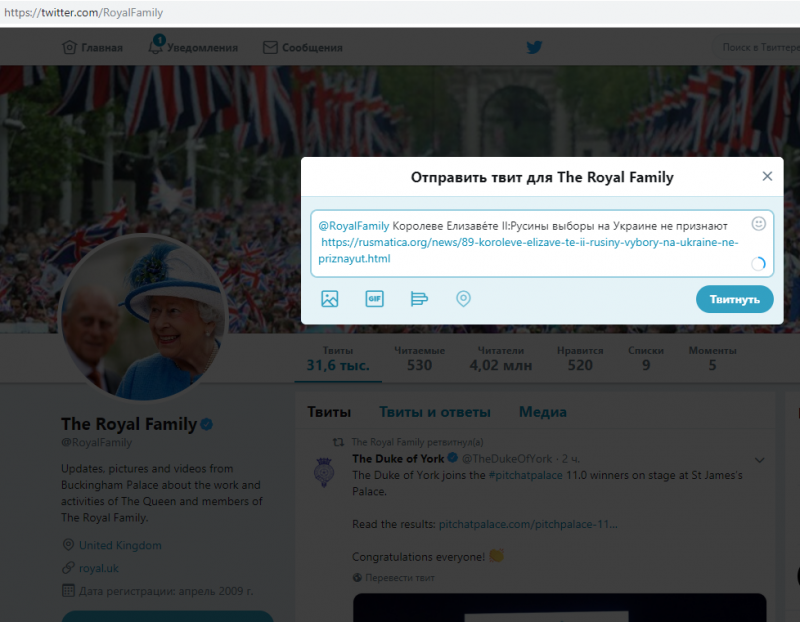Open the Нравится 520 stat
The width and height of the screenshot is (800, 622).
point(580,359)
